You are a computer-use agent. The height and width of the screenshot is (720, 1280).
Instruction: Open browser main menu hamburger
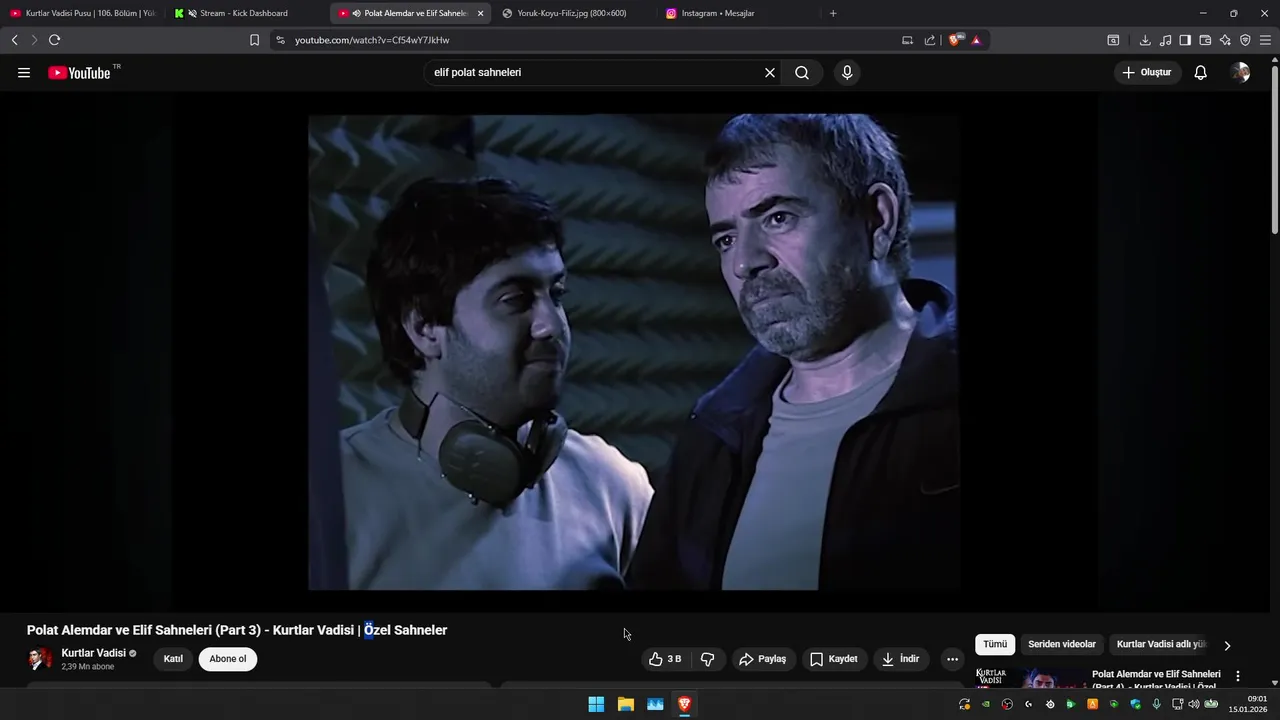(1266, 40)
